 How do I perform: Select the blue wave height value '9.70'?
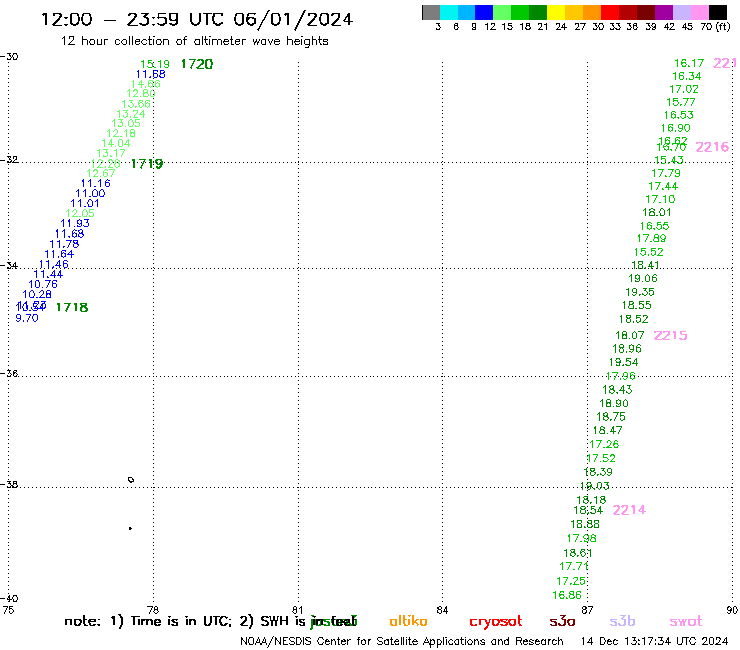point(27,318)
